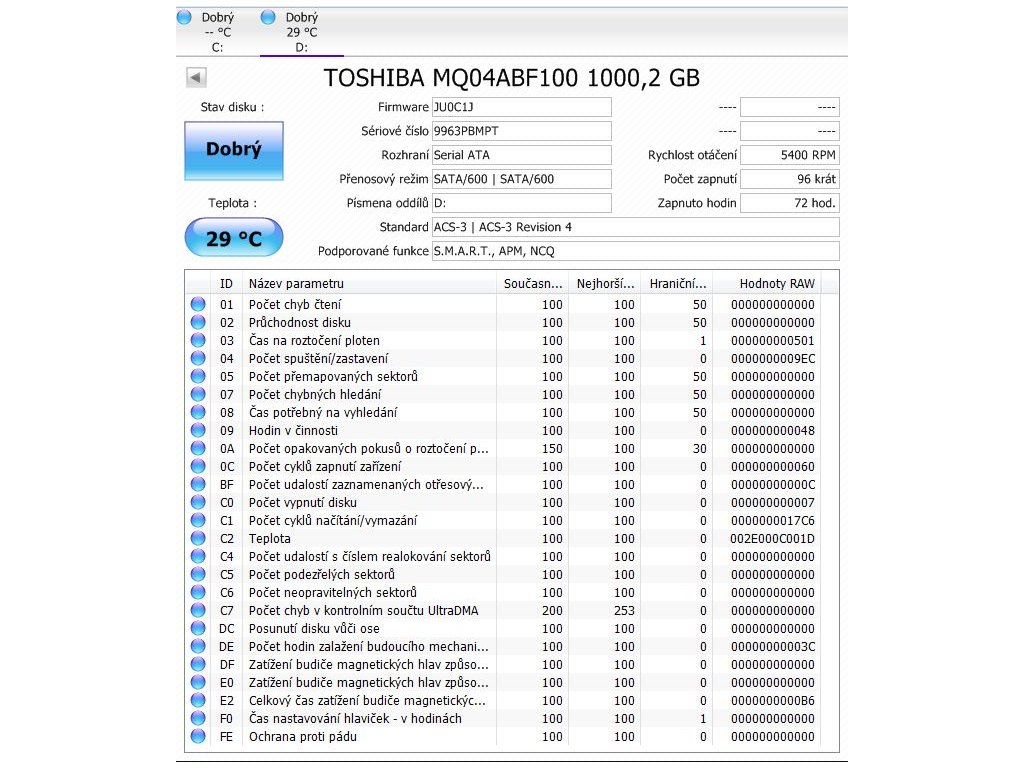This screenshot has height=768, width=1024.
Task: Click the status icon of row F0 Čas nastavování hlaviček
Action: tap(198, 718)
